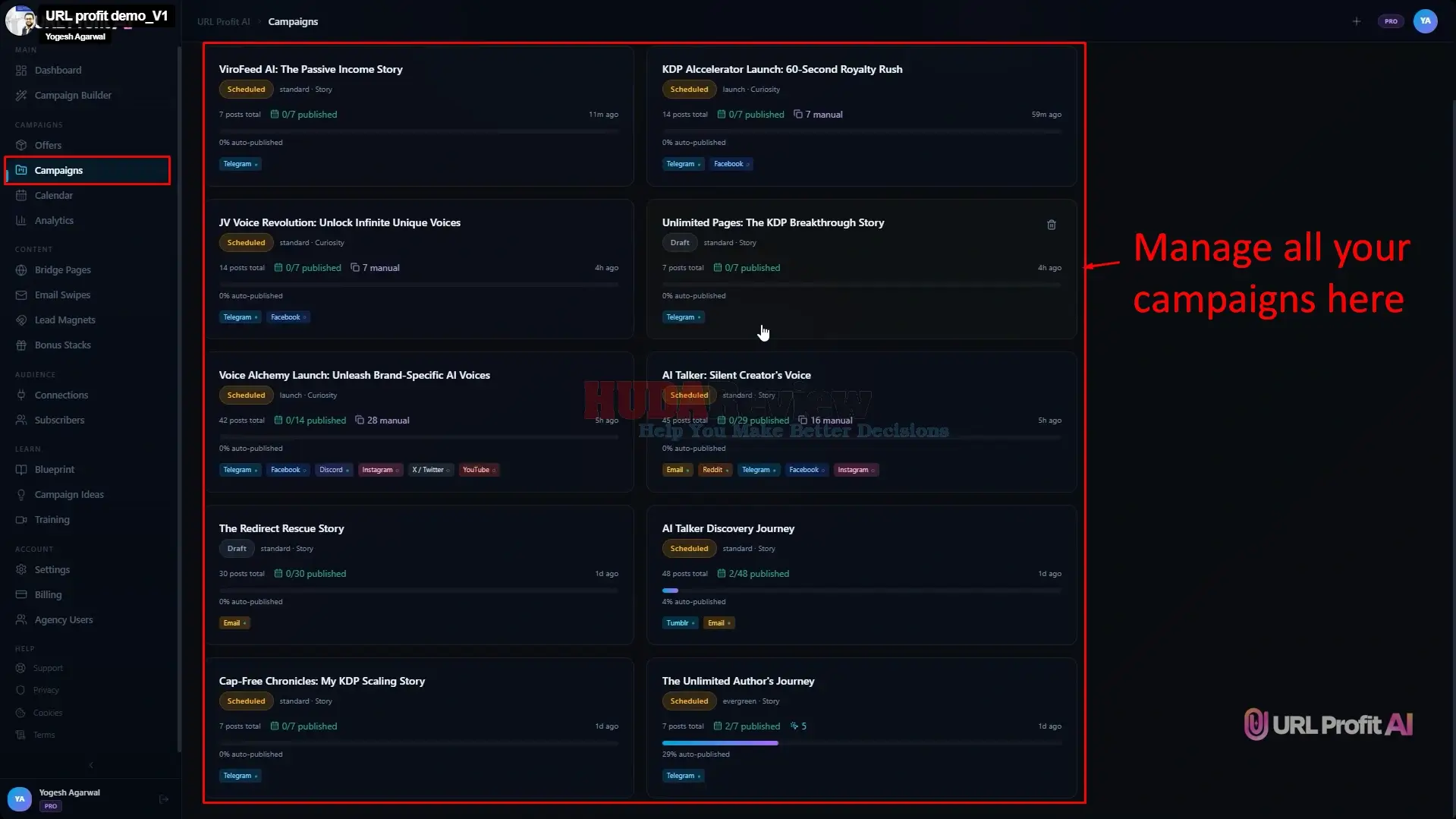Screen dimensions: 1456x819
Task: Click progress bar on AI Talker Discovery Journey
Action: tap(861, 591)
